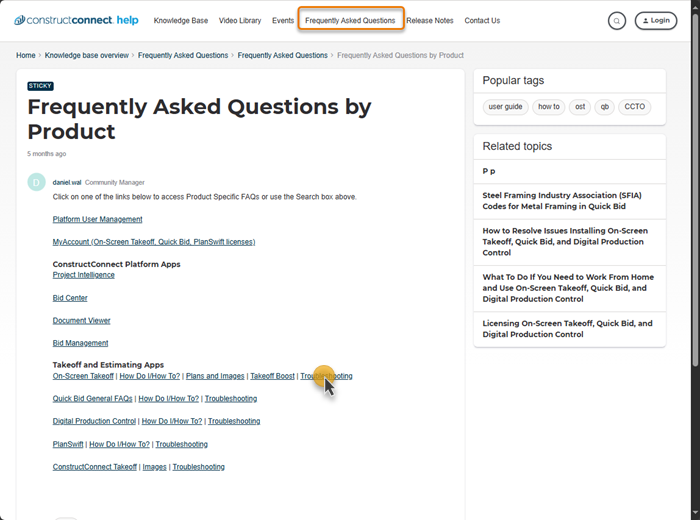This screenshot has height=520, width=700.
Task: Open Release Notes
Action: tap(430, 21)
